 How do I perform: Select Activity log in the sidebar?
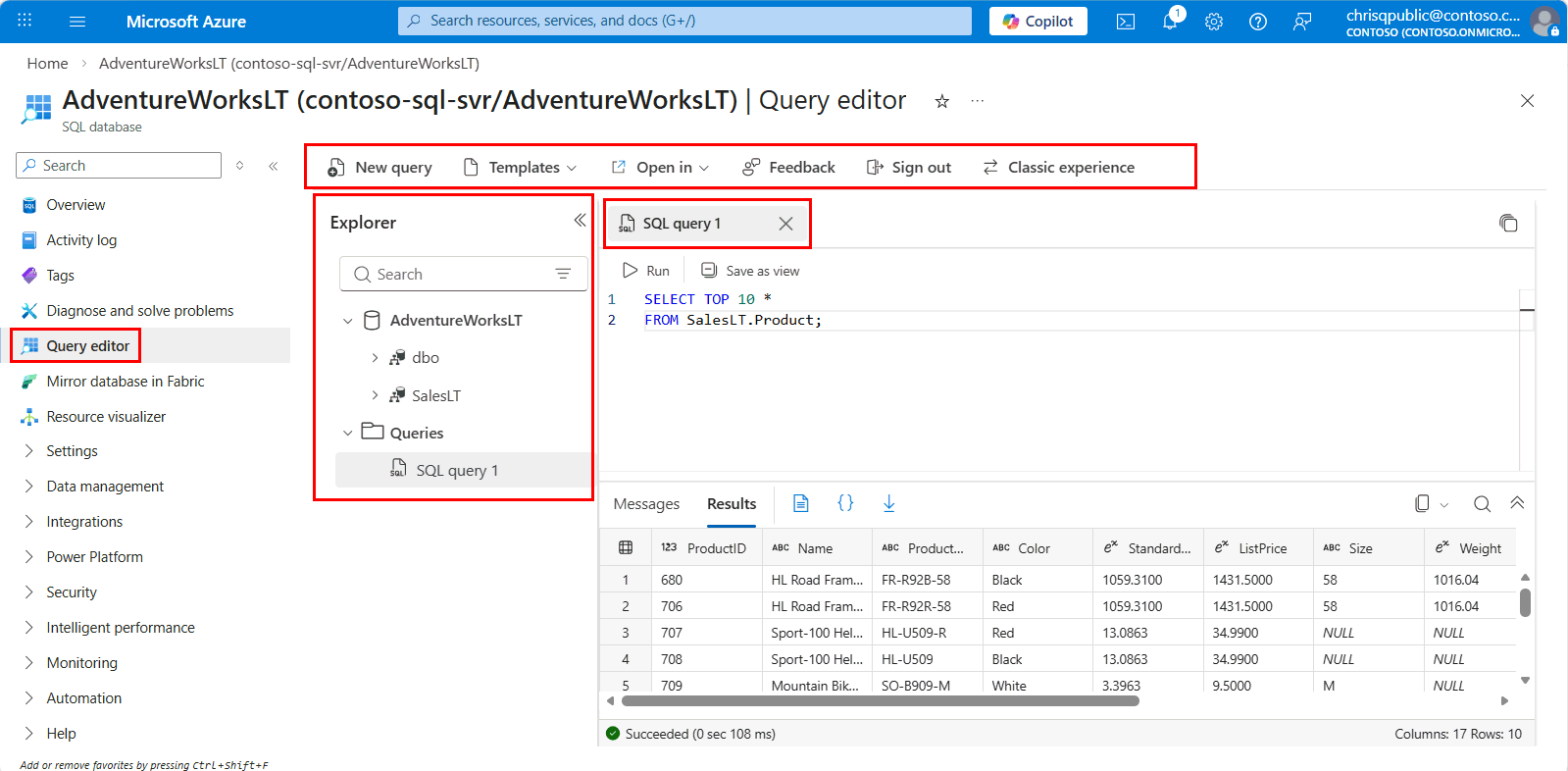click(x=81, y=240)
